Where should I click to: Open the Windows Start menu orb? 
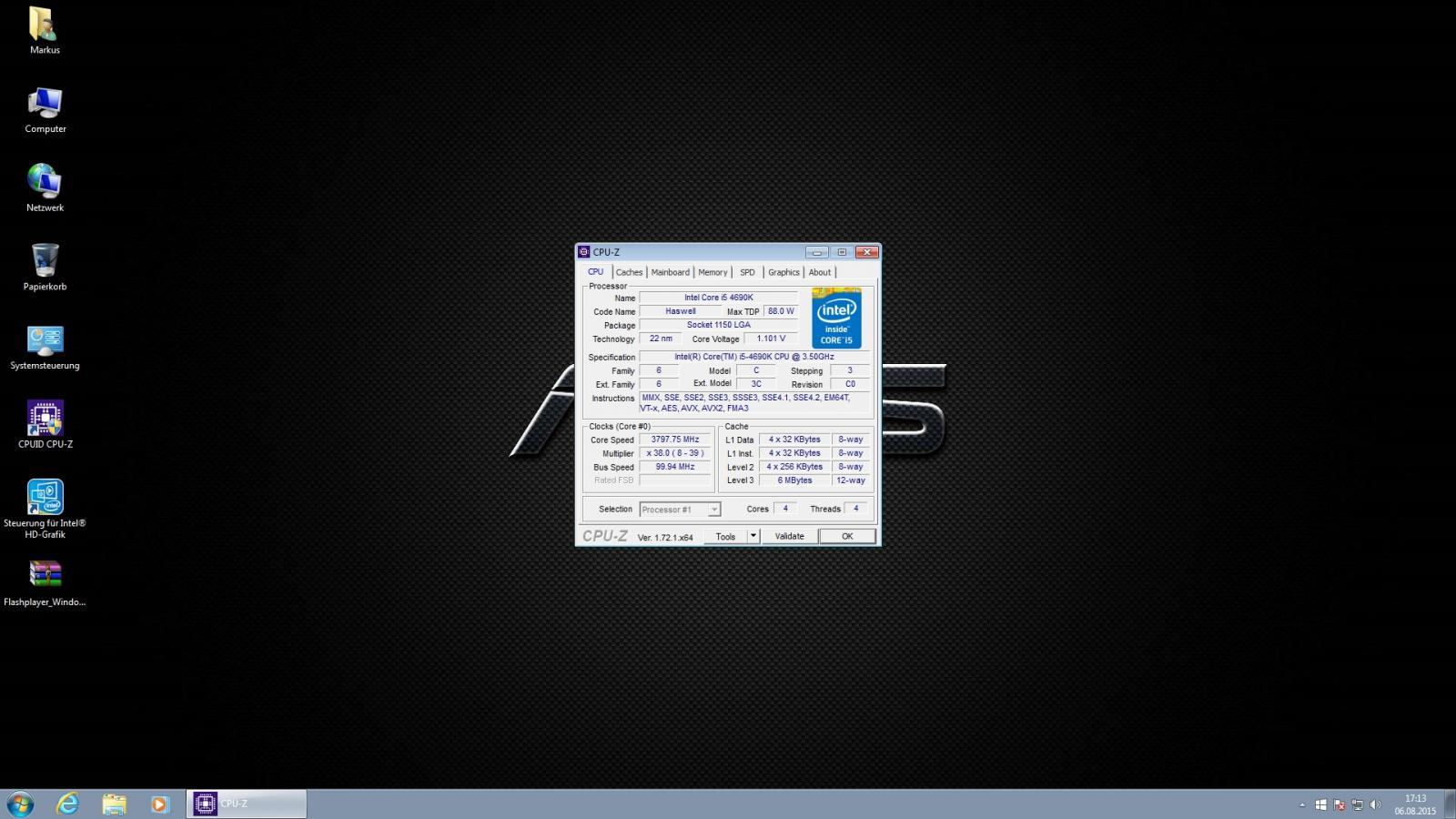[20, 804]
